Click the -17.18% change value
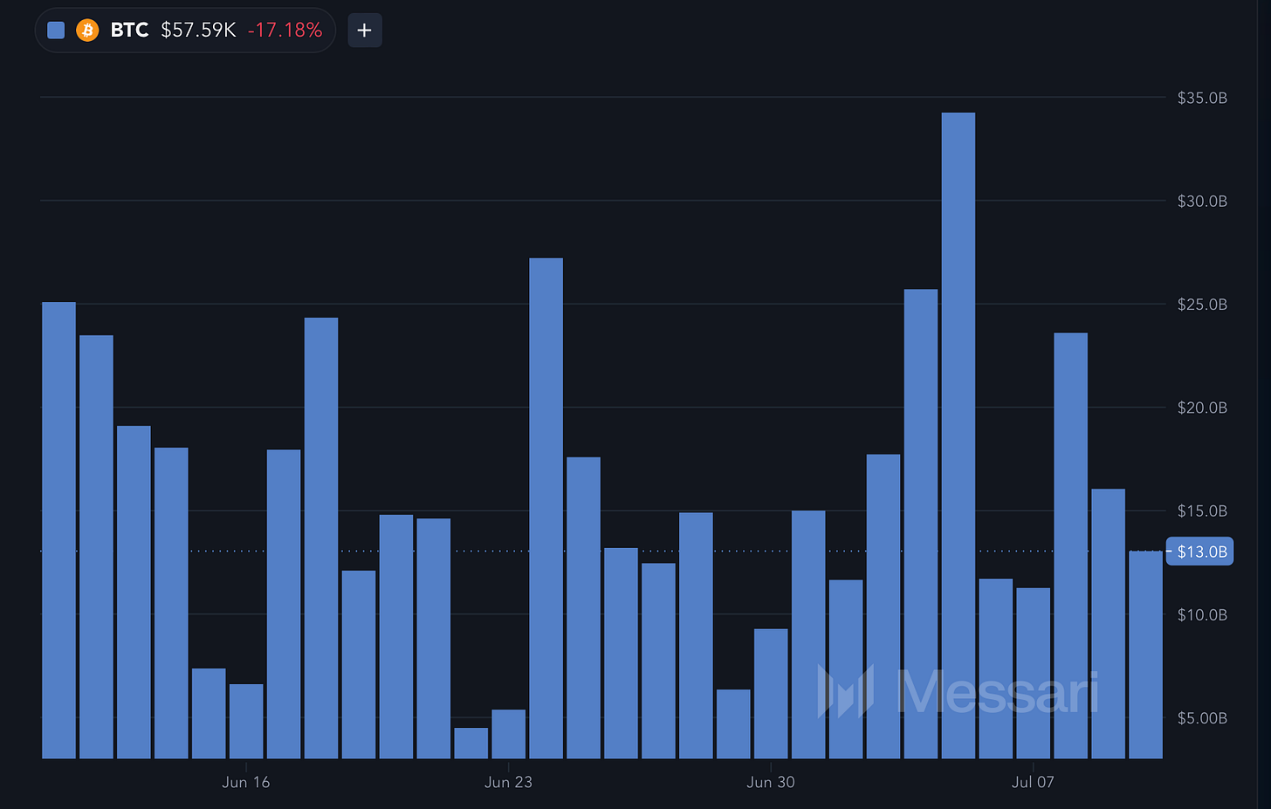This screenshot has height=809, width=1271. point(285,30)
